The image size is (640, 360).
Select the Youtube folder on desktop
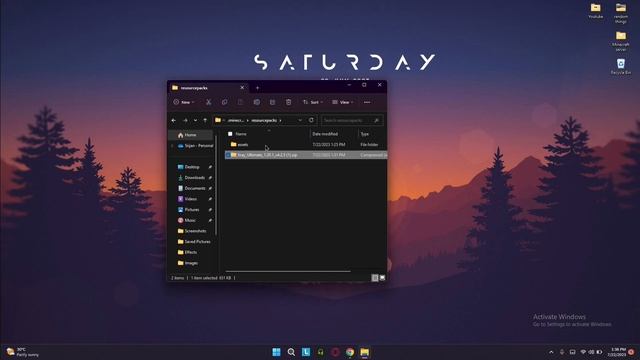click(x=596, y=11)
